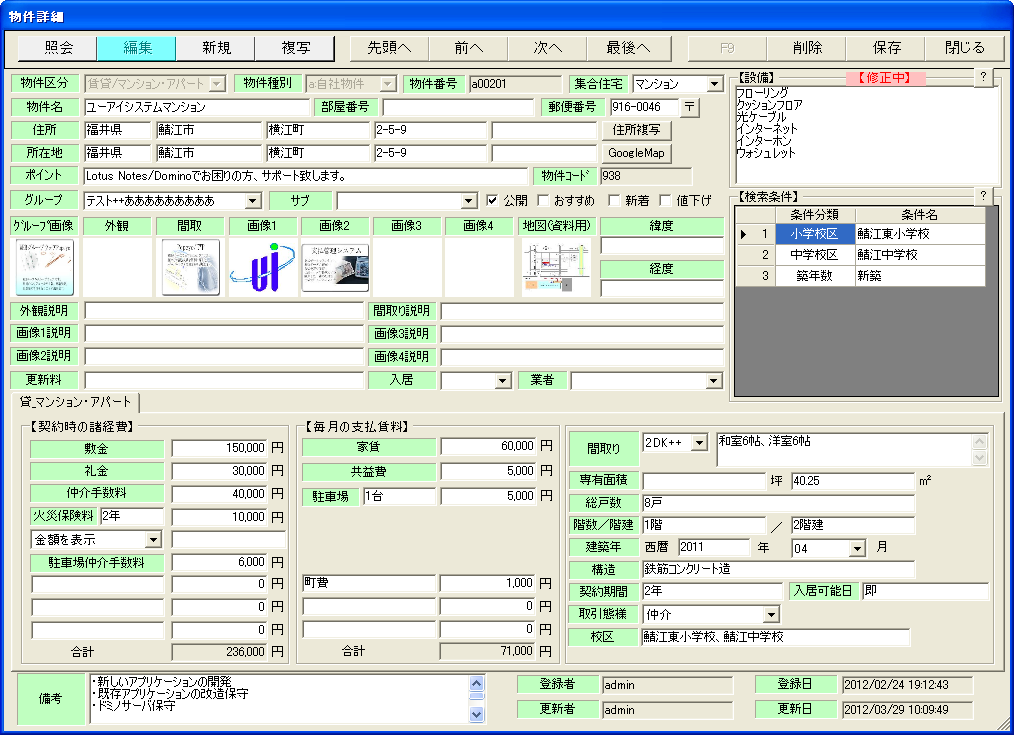The height and width of the screenshot is (735, 1014).
Task: Open the グループ画像 thumbnail
Action: (x=45, y=267)
